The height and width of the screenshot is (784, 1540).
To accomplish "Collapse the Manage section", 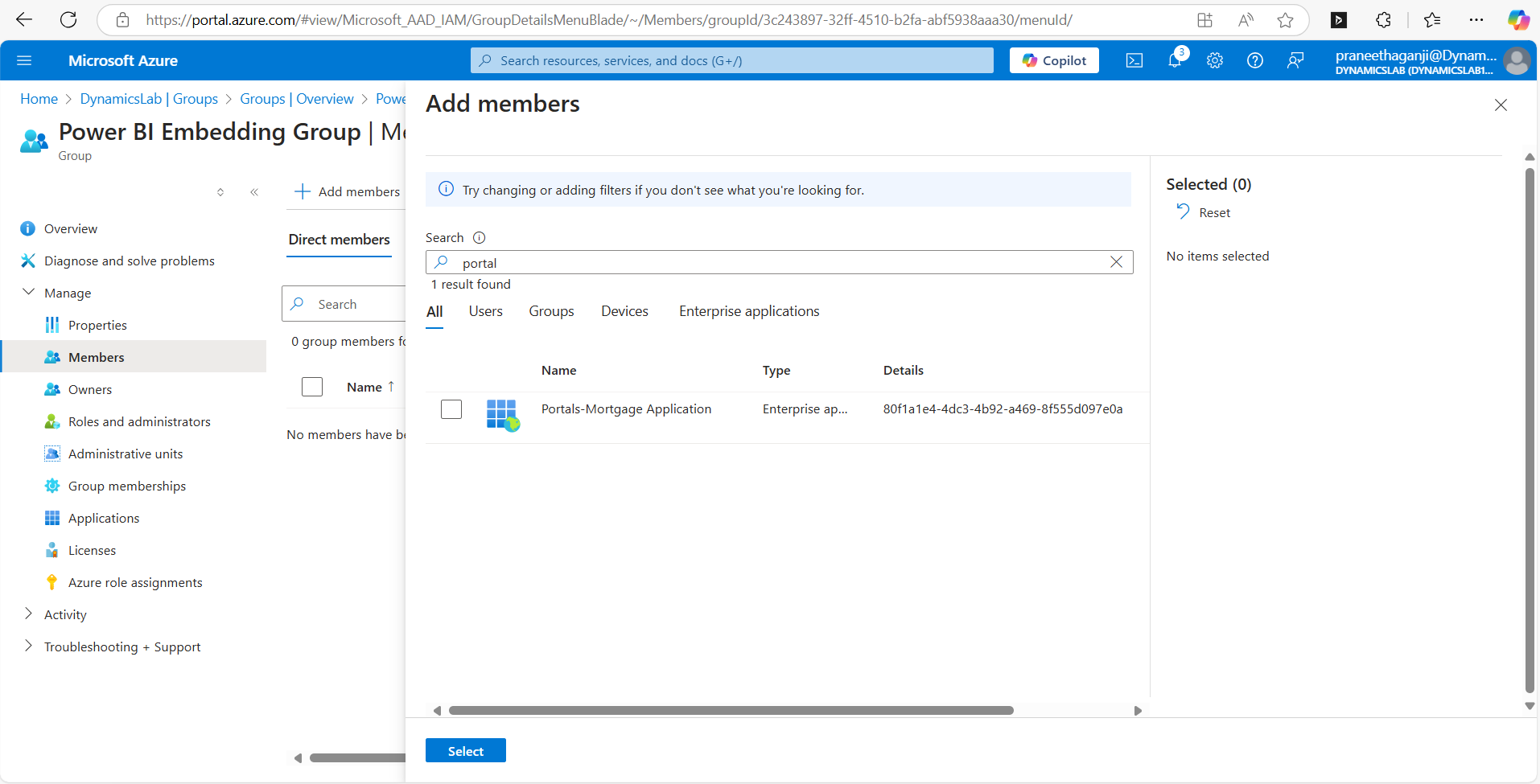I will (x=29, y=293).
